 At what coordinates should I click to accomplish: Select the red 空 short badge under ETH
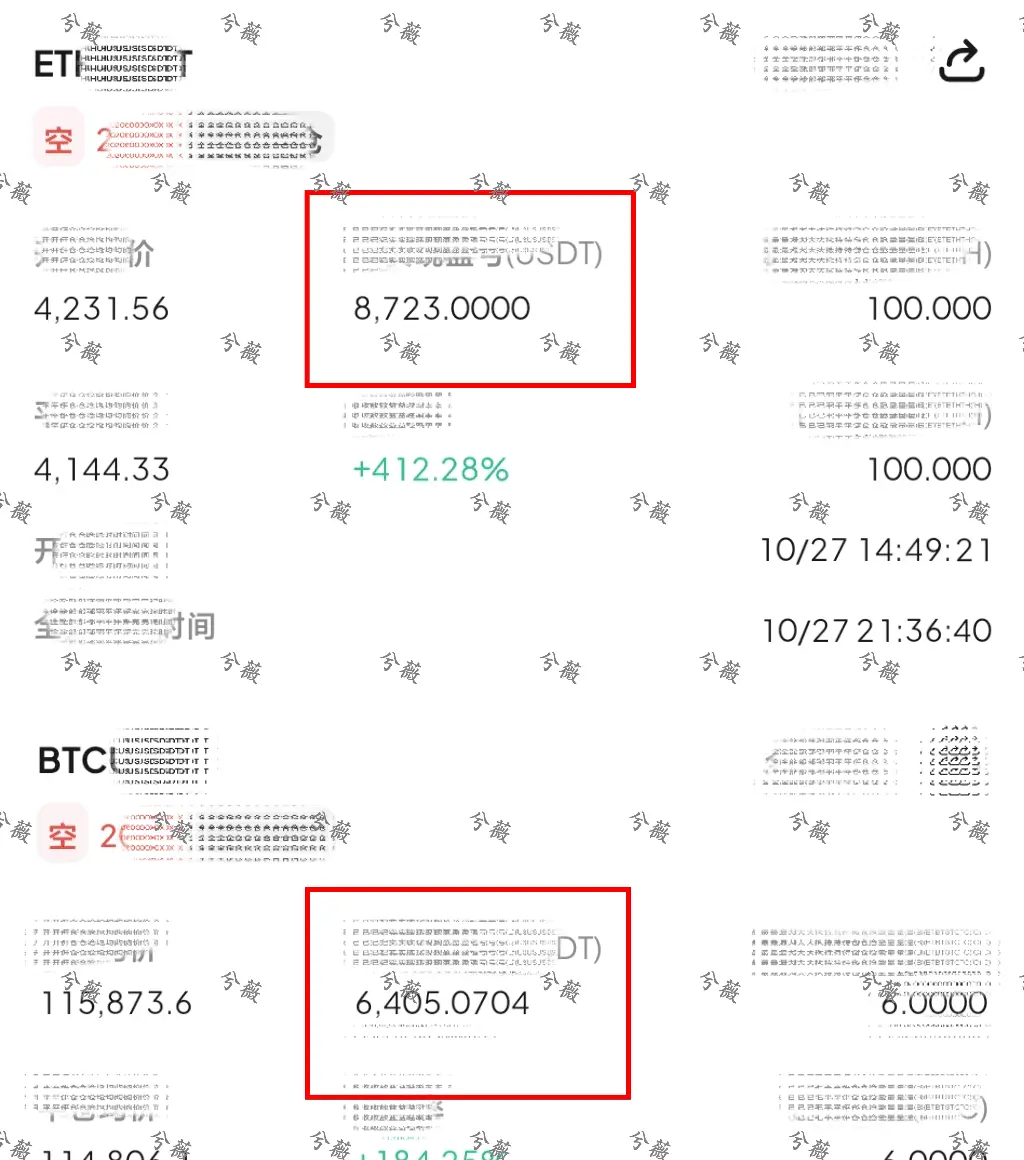[x=58, y=139]
